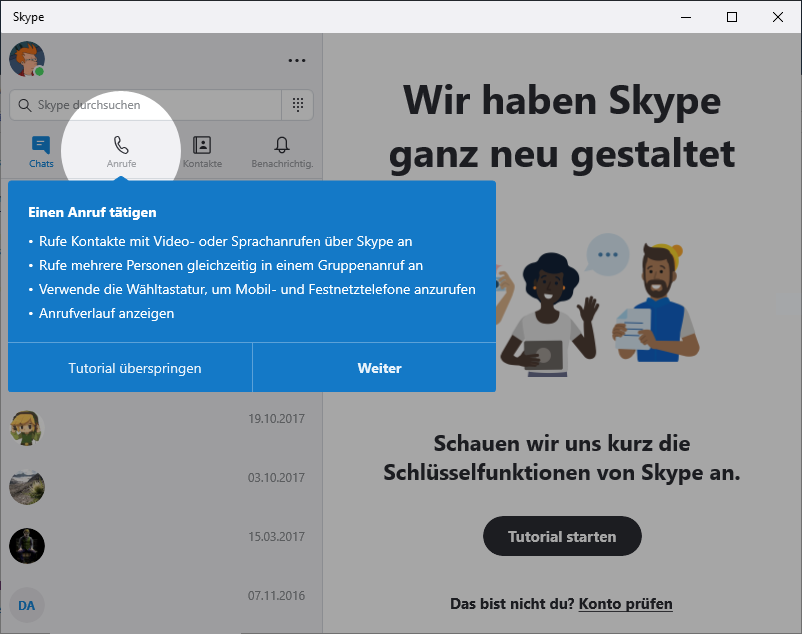The image size is (802, 634).
Task: Open your profile avatar picture
Action: 27,59
